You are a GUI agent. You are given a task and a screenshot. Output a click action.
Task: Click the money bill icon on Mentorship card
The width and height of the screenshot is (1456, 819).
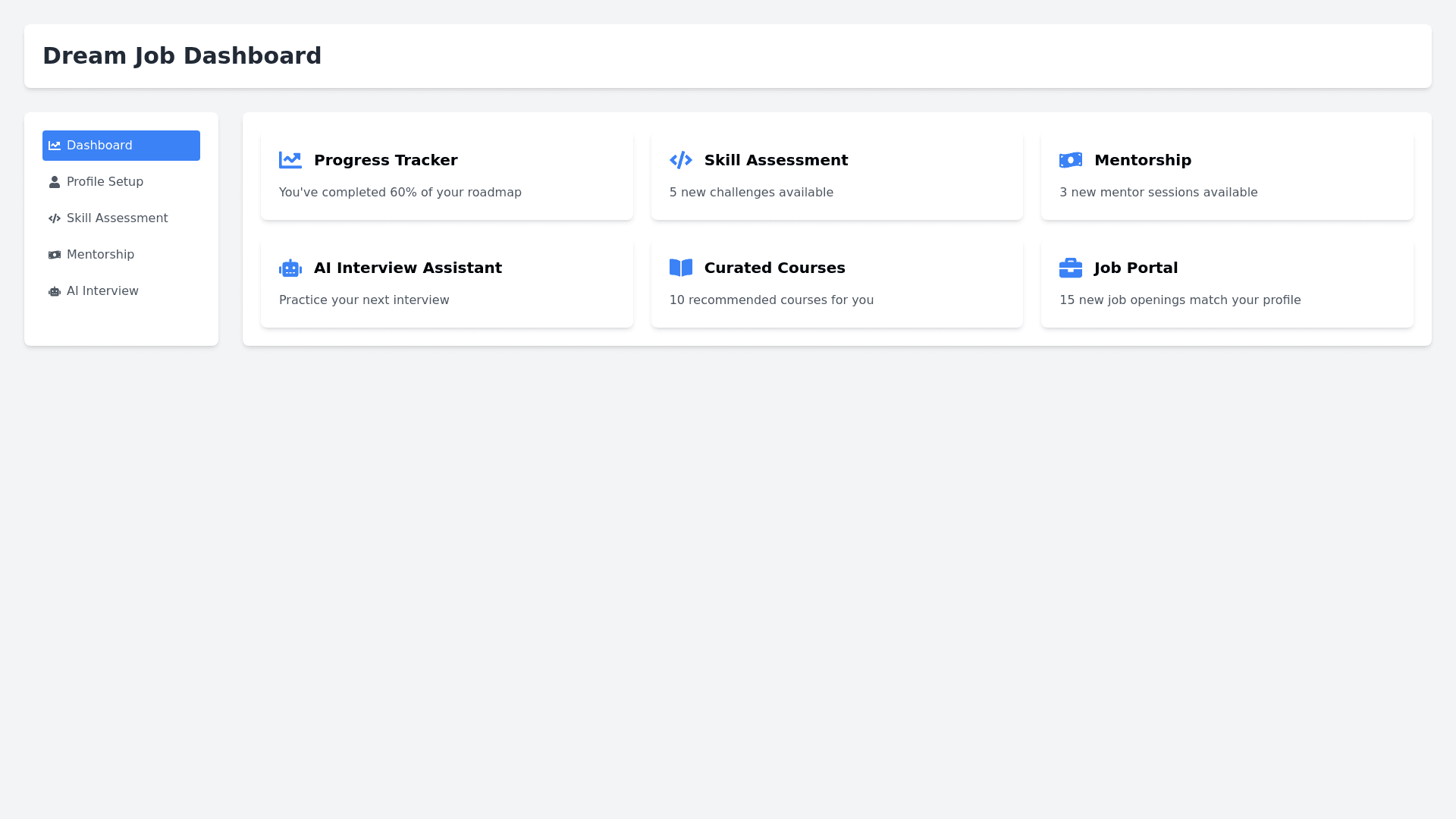tap(1070, 160)
